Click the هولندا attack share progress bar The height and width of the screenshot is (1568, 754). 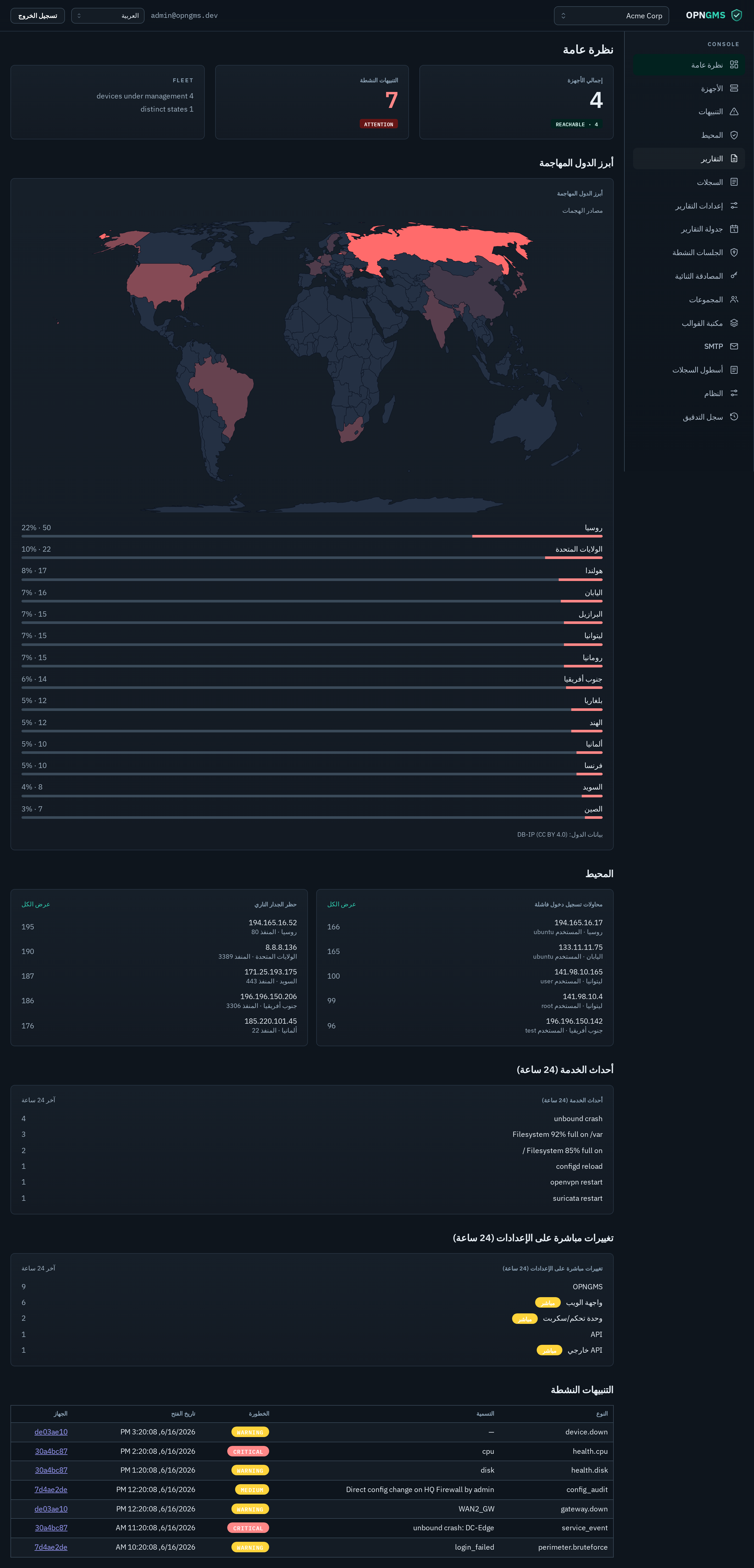[x=312, y=579]
